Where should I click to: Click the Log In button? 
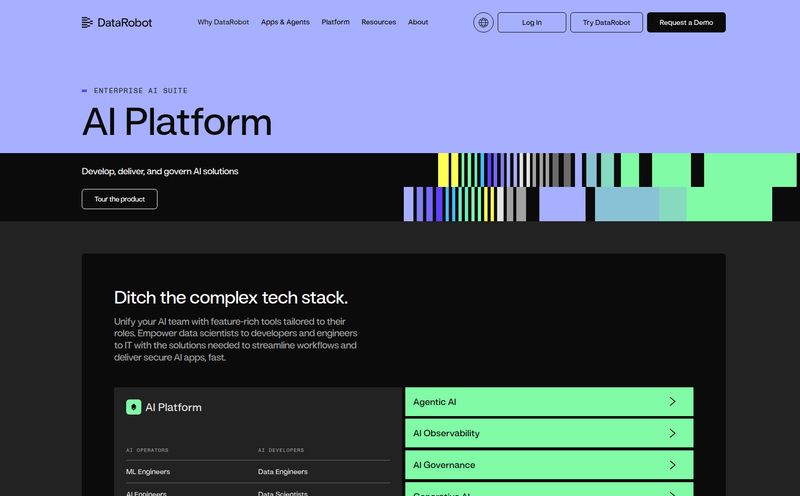pyautogui.click(x=532, y=22)
